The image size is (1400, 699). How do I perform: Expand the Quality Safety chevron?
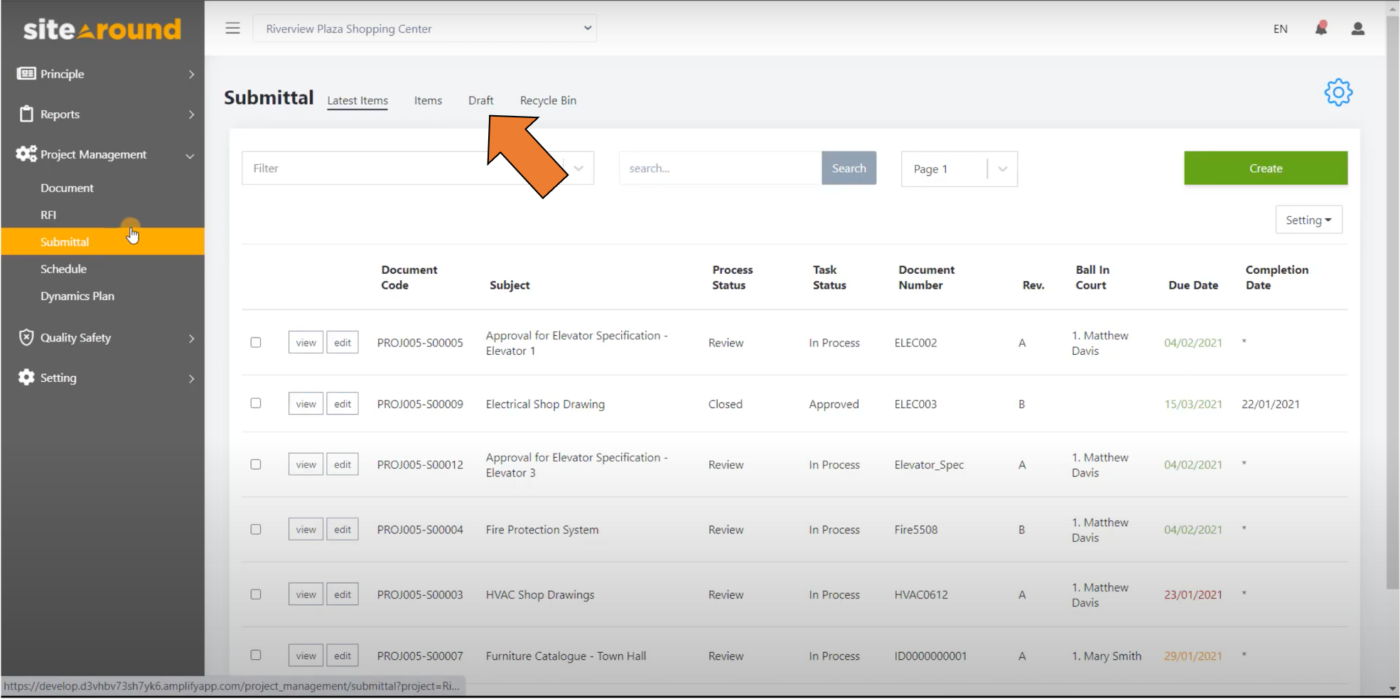pos(191,339)
